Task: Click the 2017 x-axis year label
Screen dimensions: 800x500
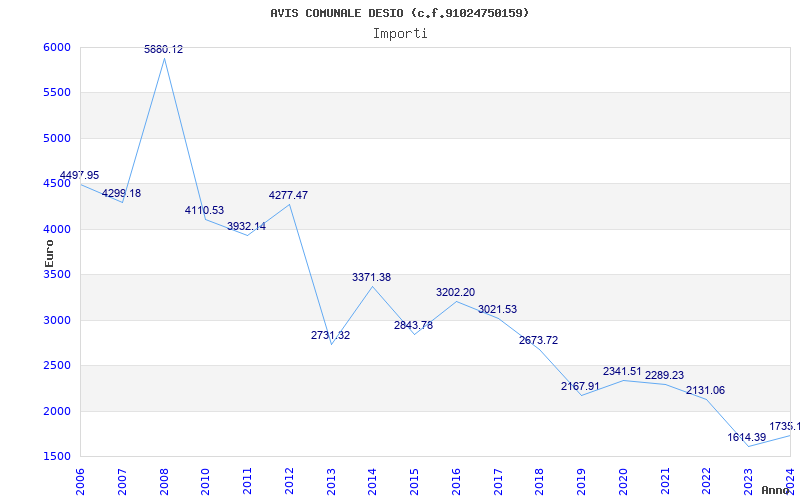Action: pyautogui.click(x=498, y=481)
